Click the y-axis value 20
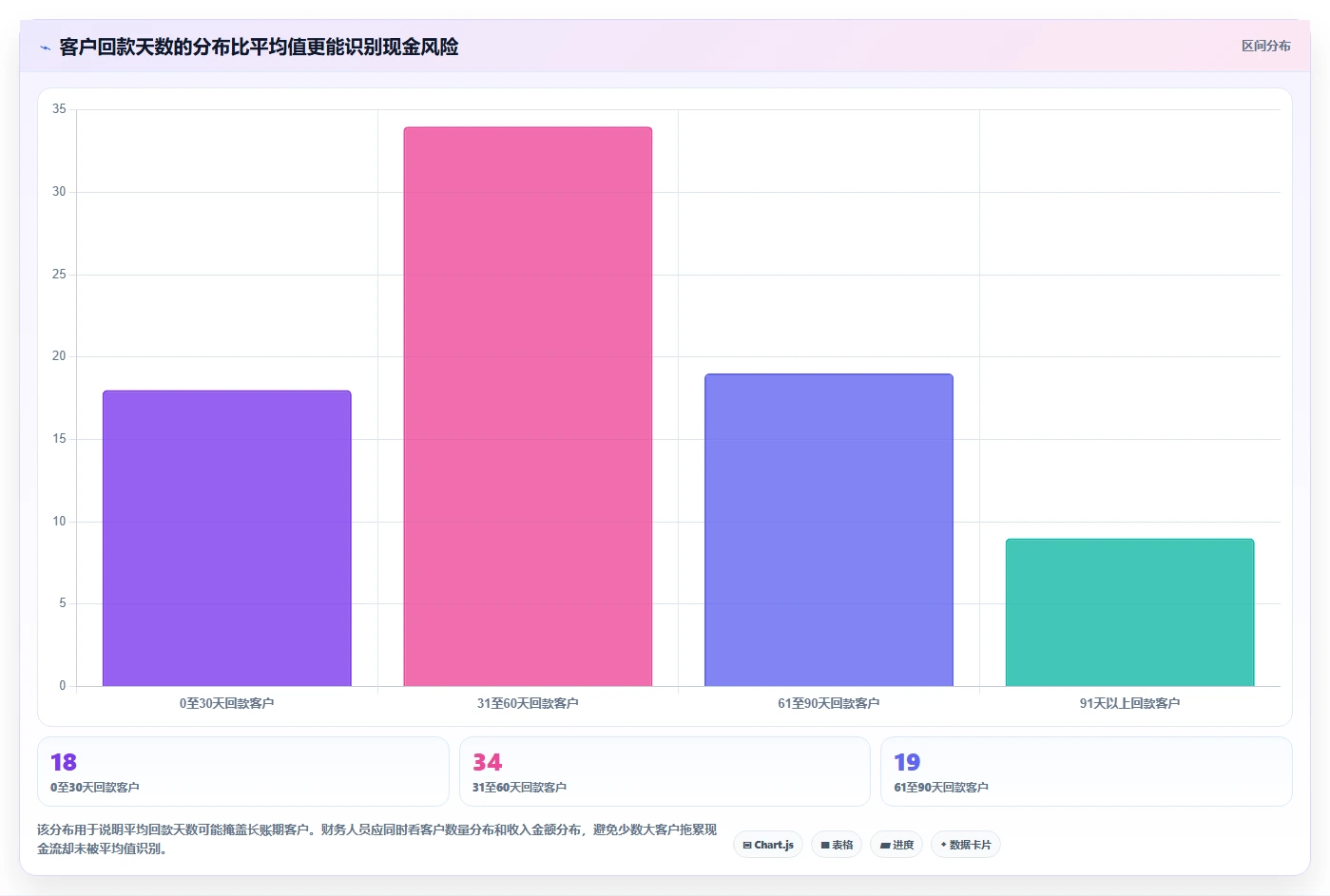 point(59,356)
